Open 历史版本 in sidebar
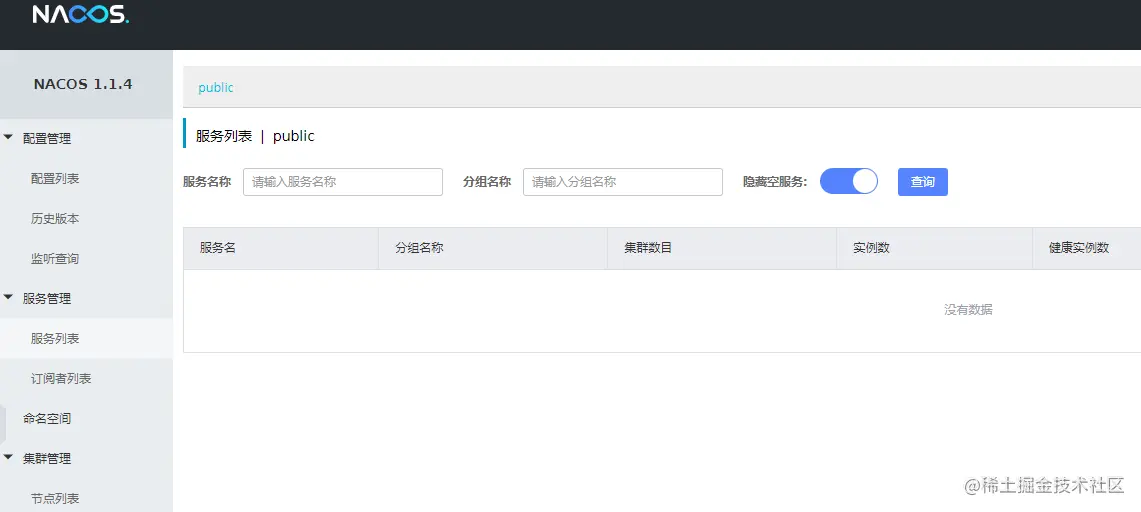The image size is (1141, 512). 55,218
